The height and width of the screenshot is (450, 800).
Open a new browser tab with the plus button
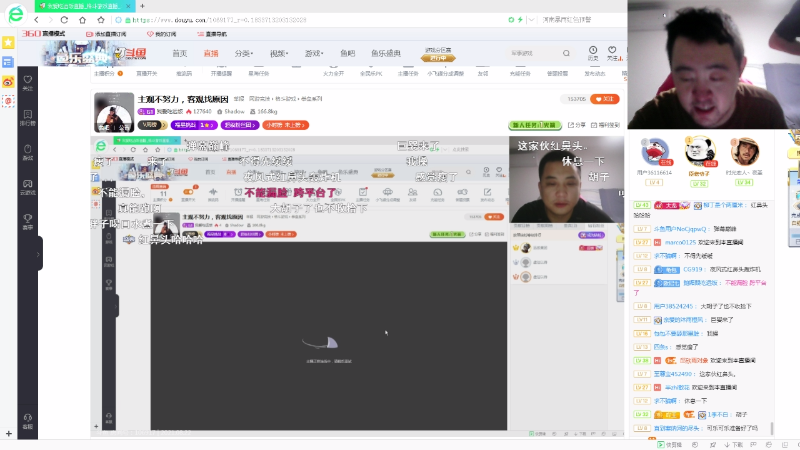142,6
